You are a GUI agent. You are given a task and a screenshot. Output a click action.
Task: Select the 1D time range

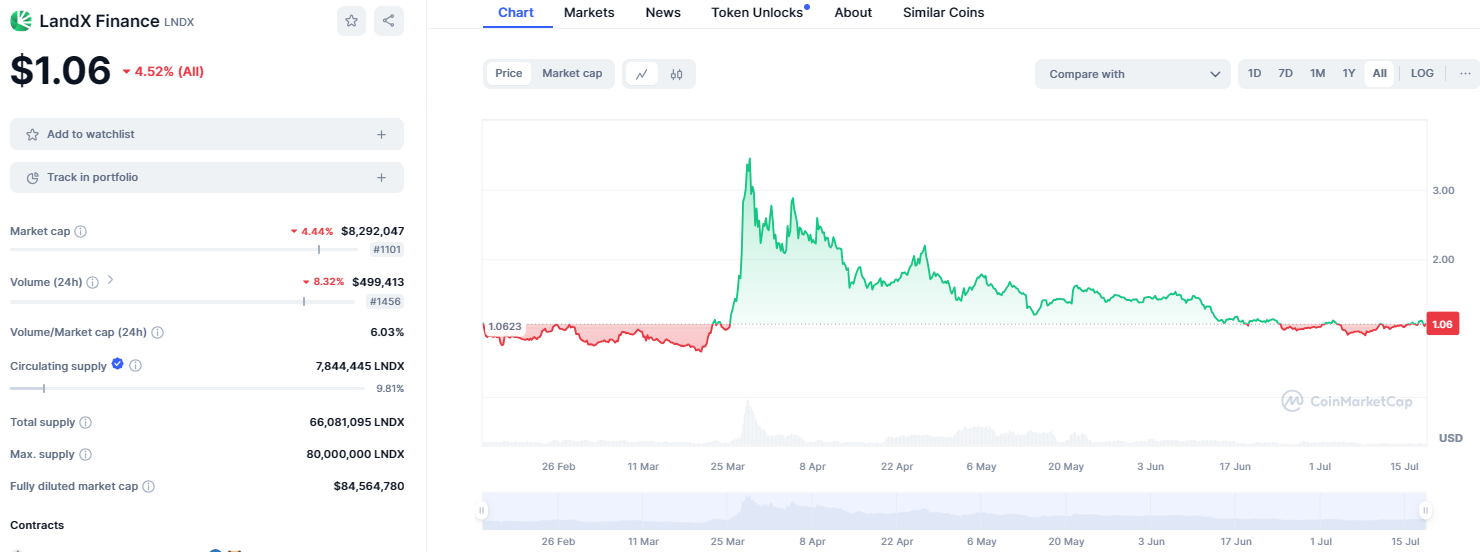[x=1254, y=74]
